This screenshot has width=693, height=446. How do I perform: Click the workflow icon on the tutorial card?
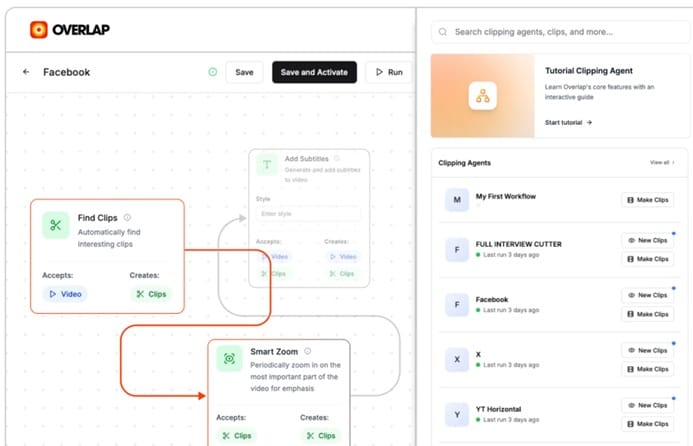pyautogui.click(x=483, y=95)
